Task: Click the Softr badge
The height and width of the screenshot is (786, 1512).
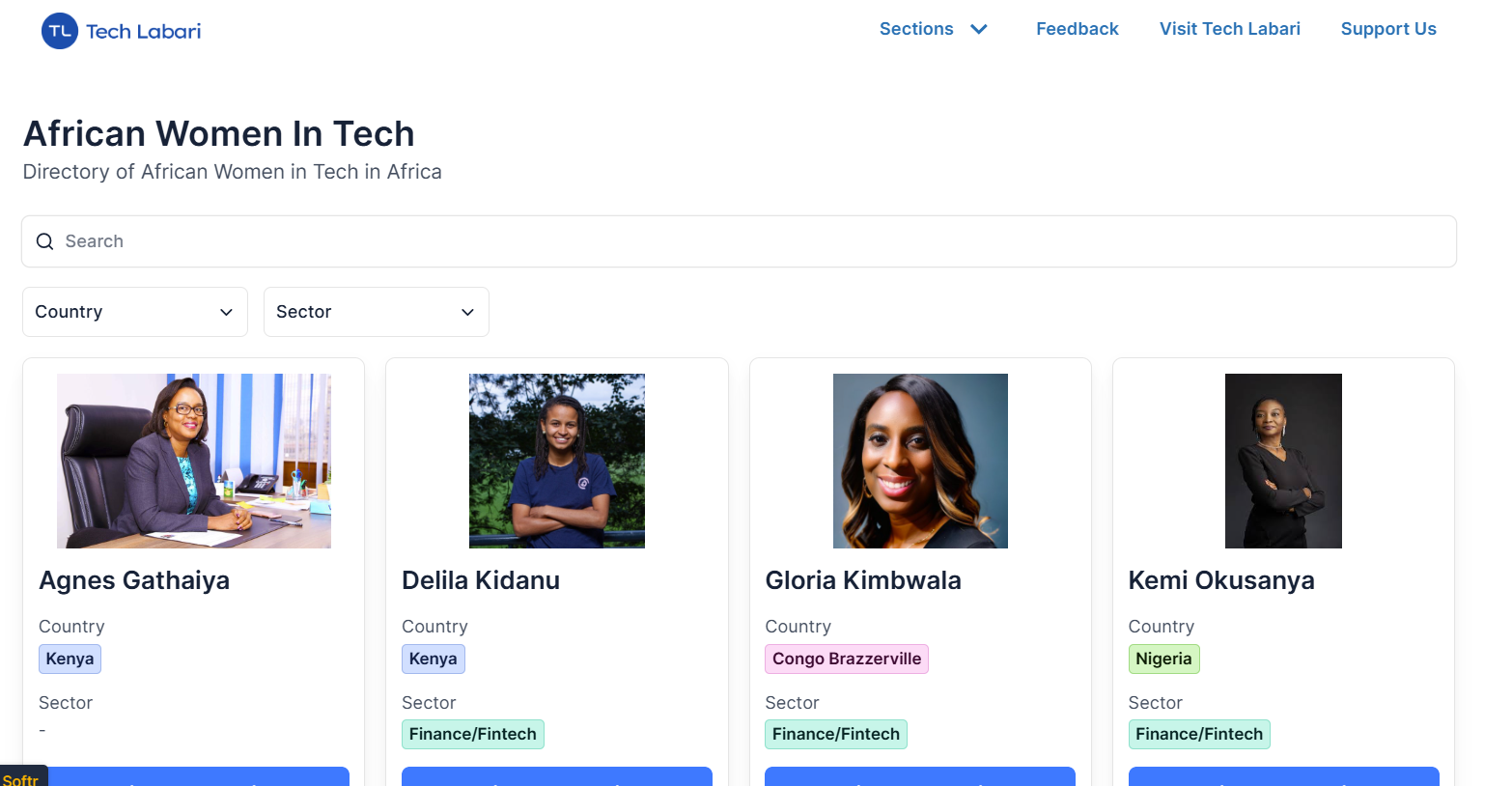Action: pos(21,778)
